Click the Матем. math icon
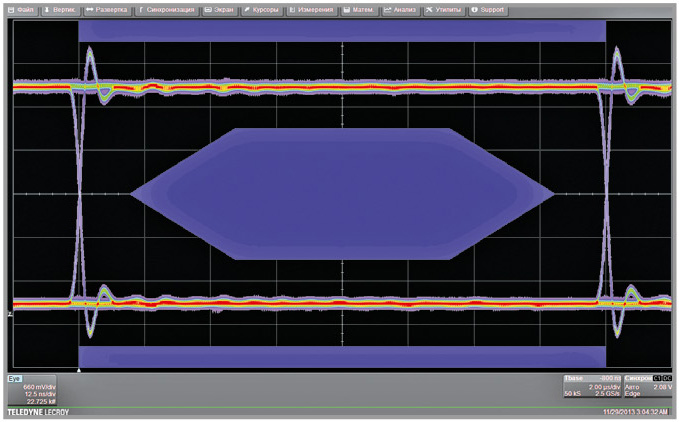Screen dimensions: 679x422 346,9
